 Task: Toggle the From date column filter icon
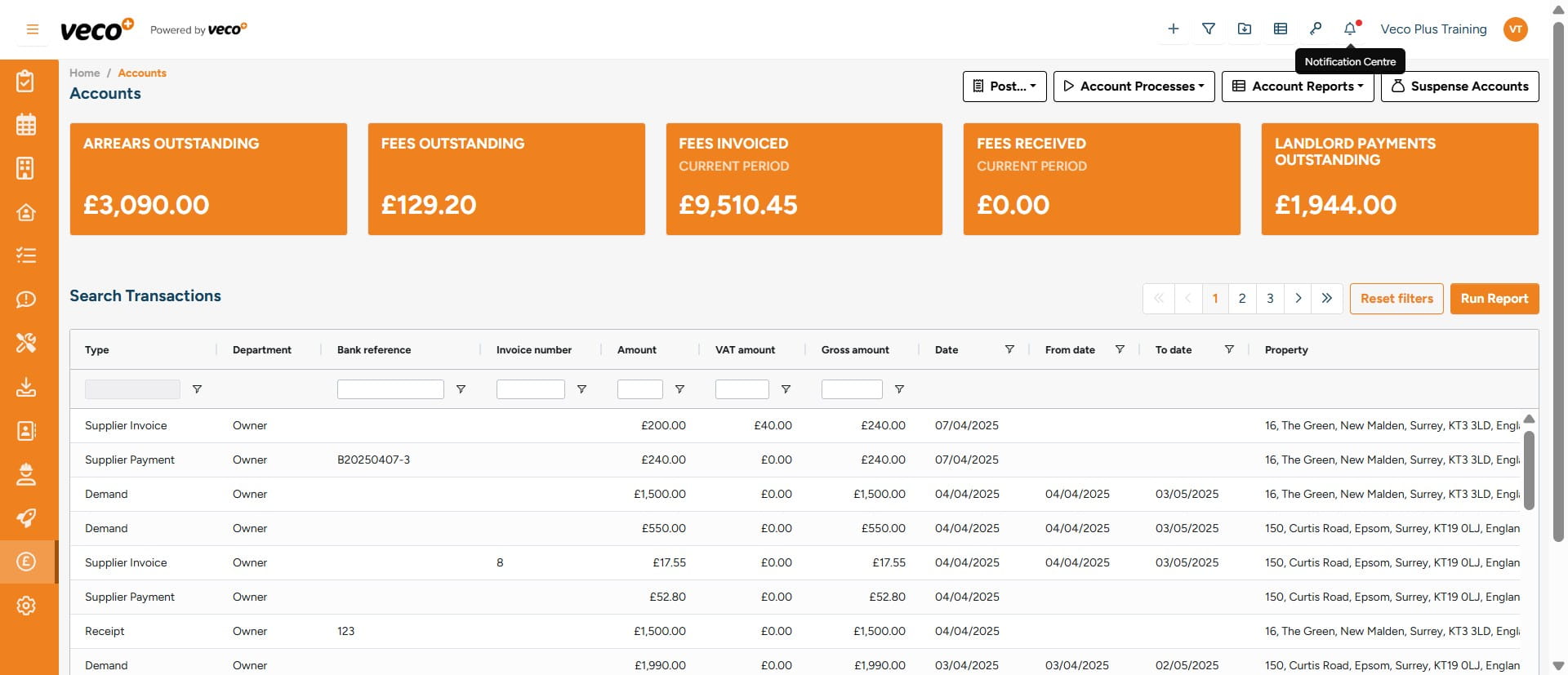(1120, 349)
